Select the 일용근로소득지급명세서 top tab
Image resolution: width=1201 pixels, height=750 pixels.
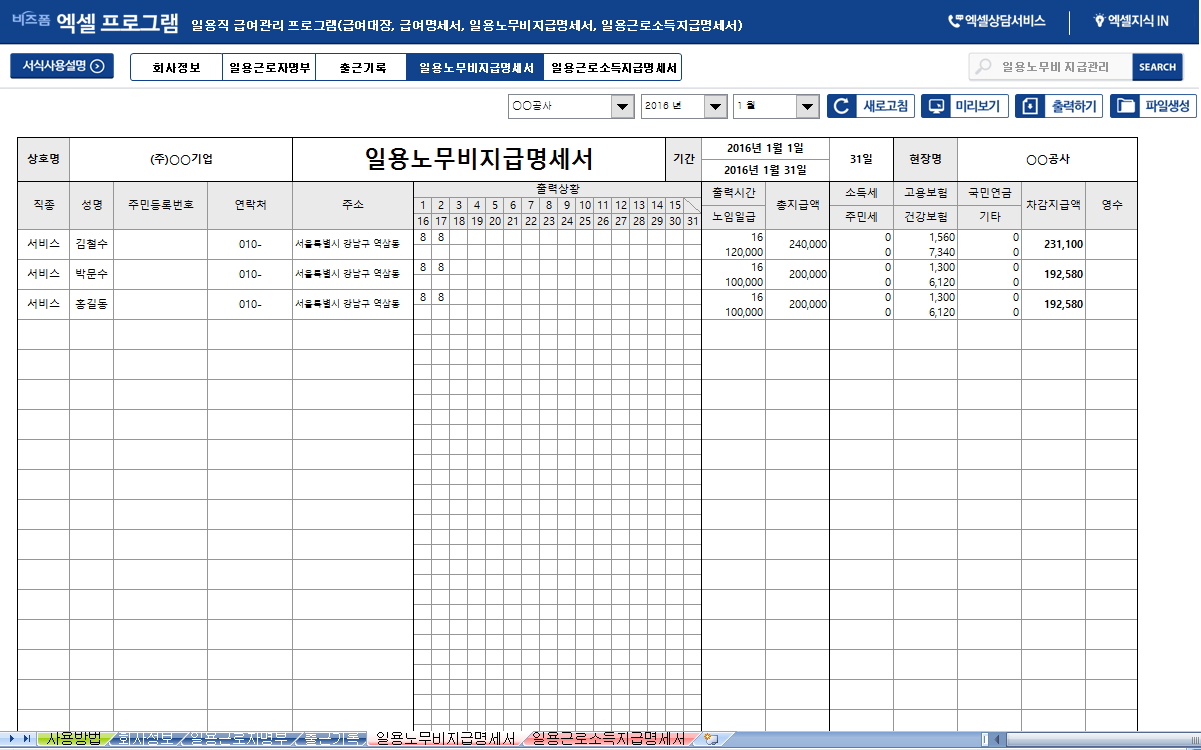click(614, 68)
